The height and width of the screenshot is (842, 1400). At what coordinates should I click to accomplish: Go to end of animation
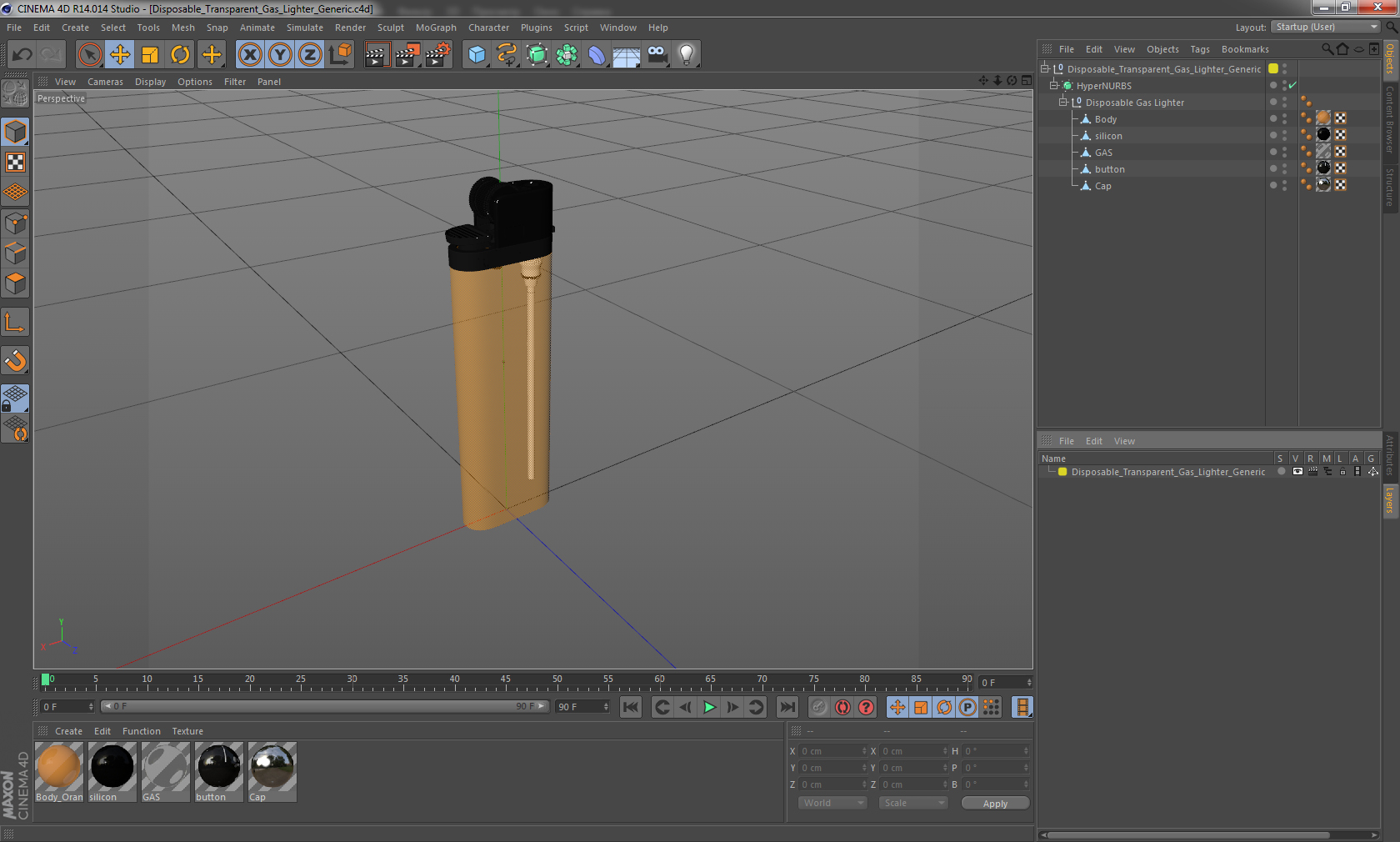(787, 707)
